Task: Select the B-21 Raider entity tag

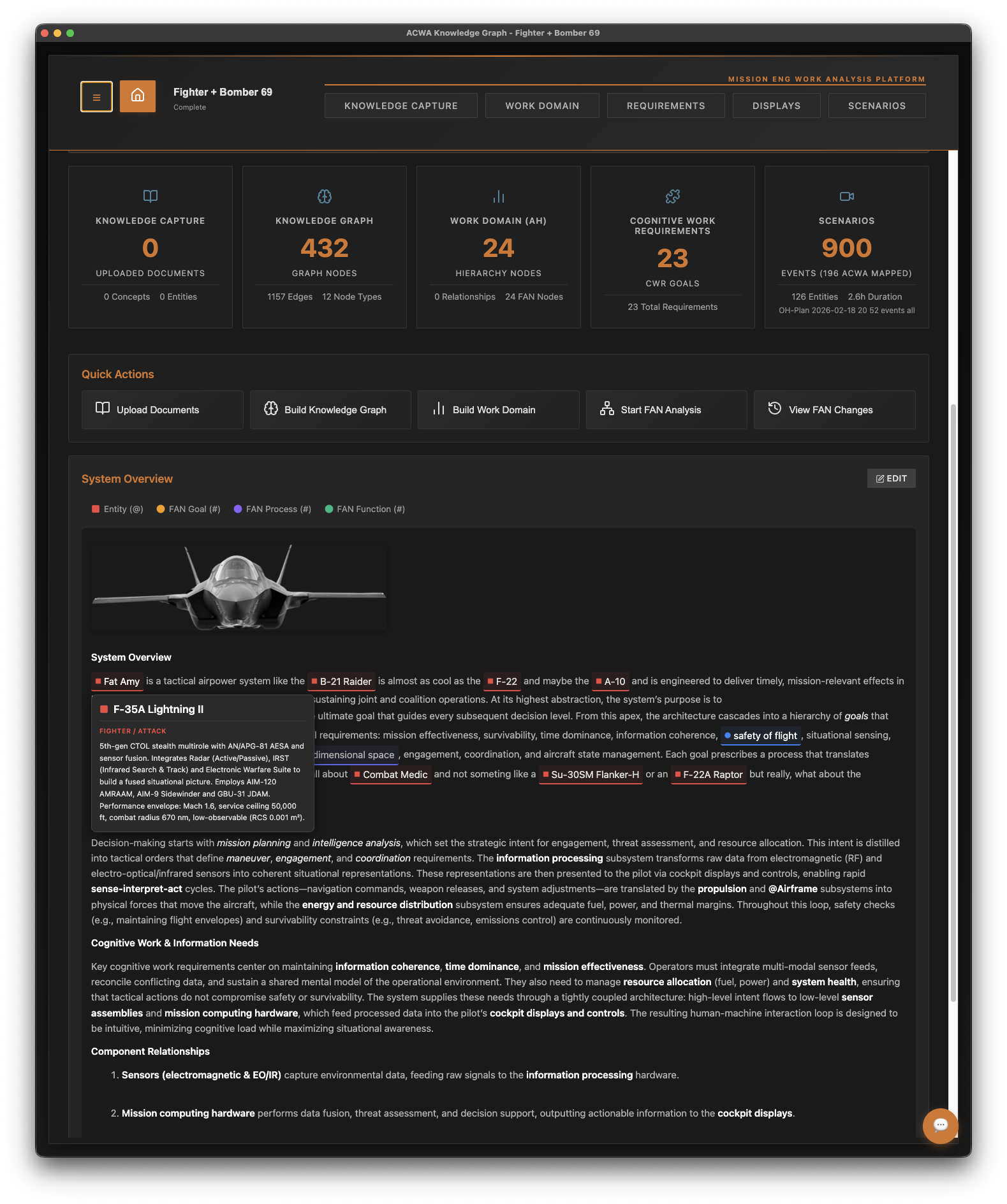Action: 341,681
